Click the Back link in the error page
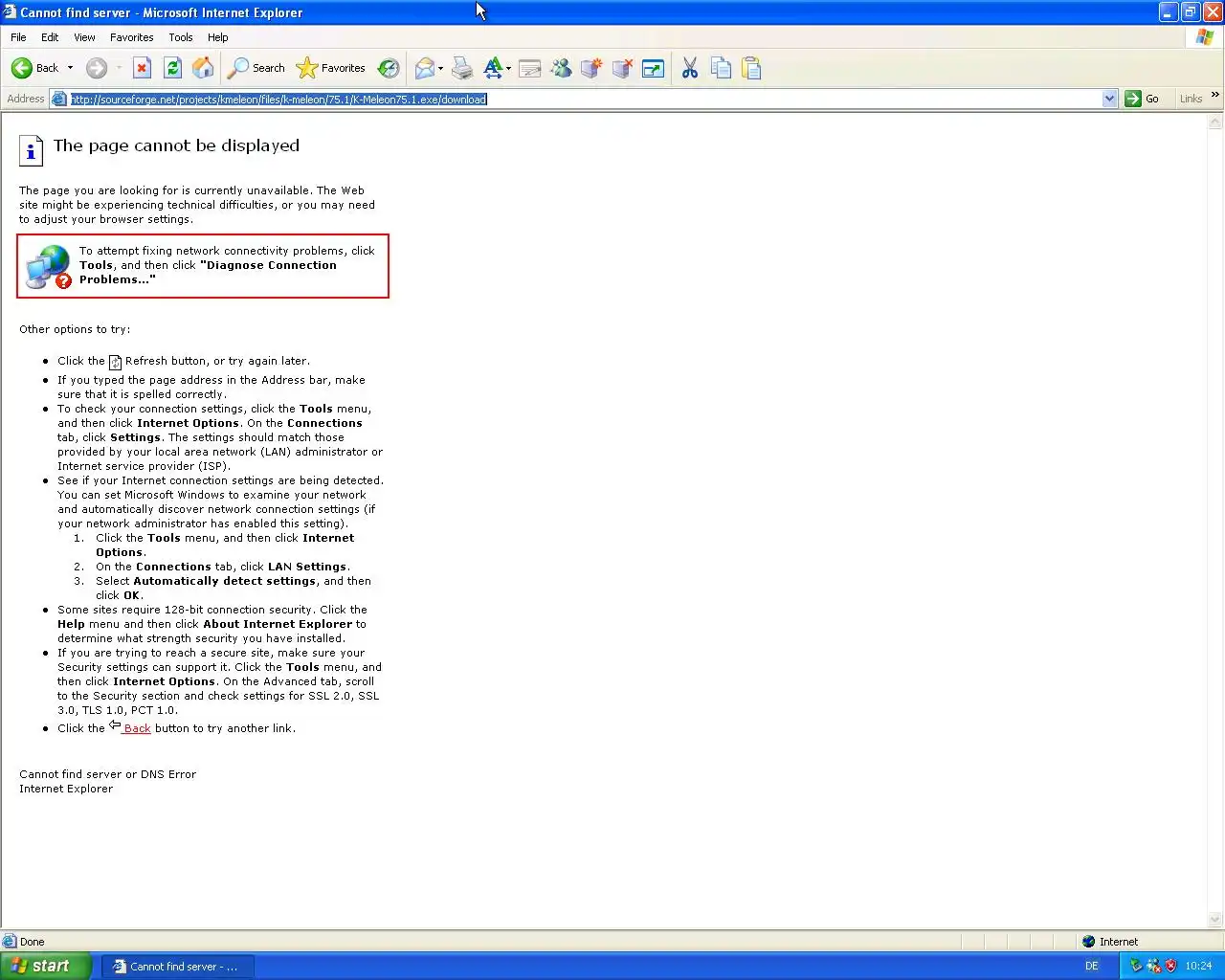 137,728
